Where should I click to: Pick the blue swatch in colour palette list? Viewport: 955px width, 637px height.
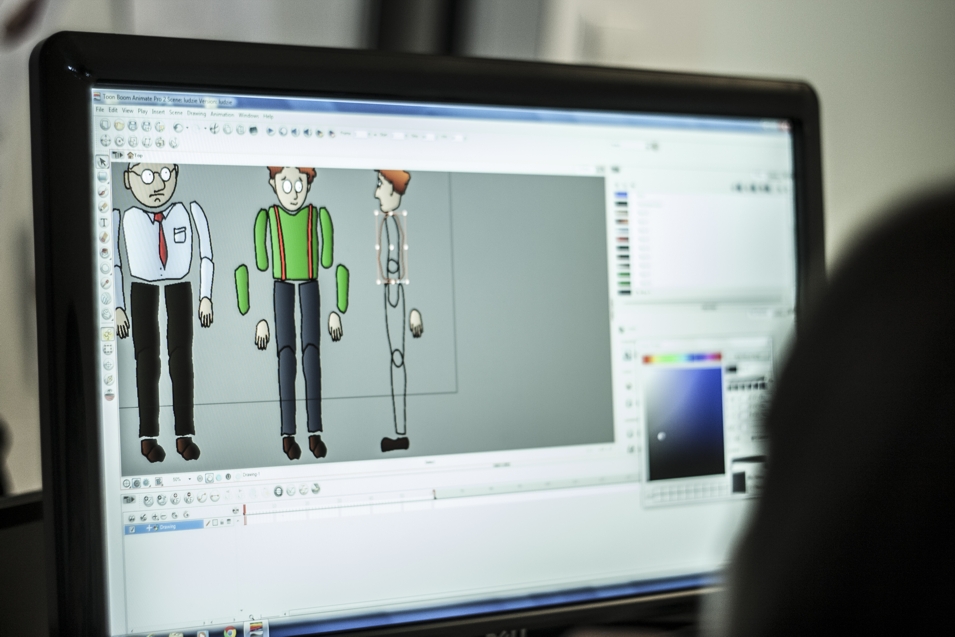[621, 196]
